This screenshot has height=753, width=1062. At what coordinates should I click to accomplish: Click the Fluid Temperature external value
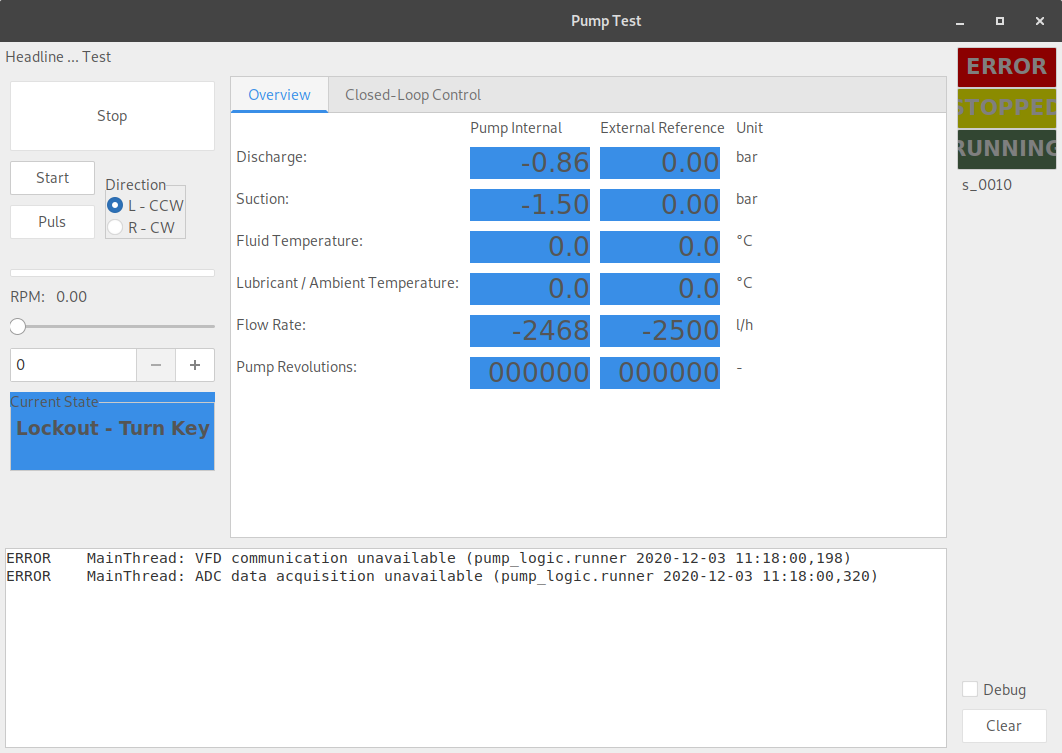coord(660,247)
